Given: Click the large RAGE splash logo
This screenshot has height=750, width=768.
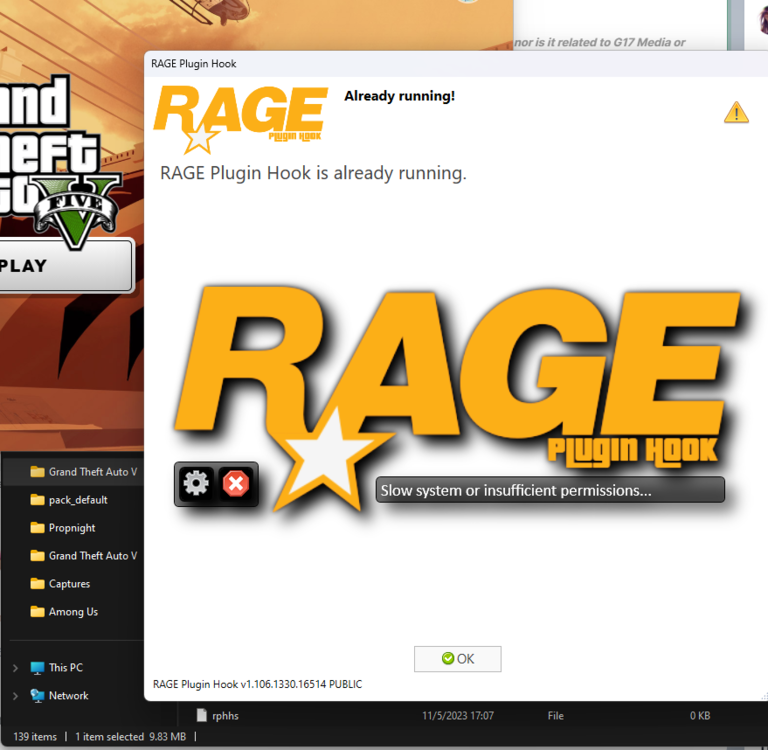Looking at the screenshot, I should click(x=458, y=397).
